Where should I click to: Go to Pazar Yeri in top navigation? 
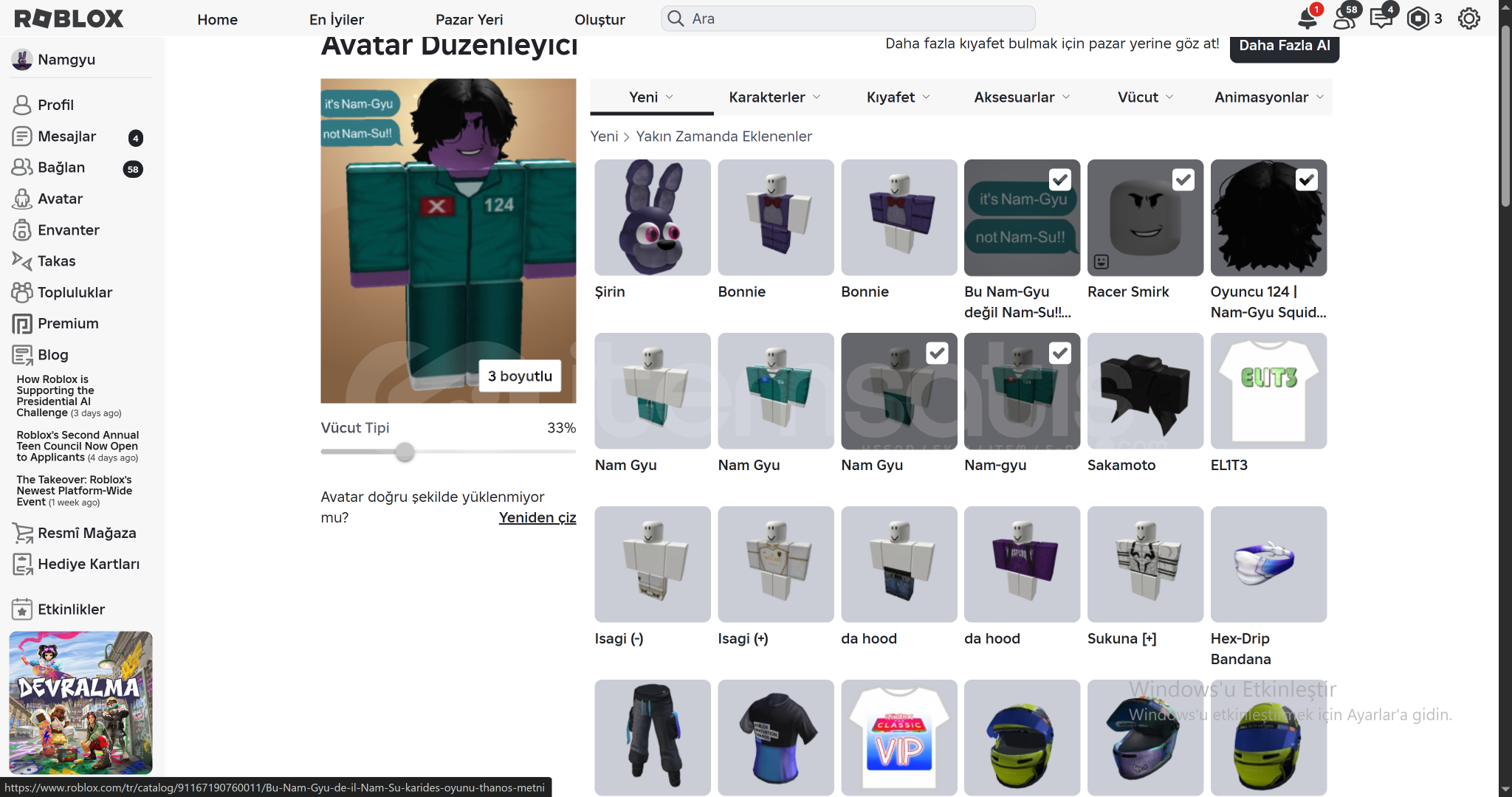[x=470, y=19]
